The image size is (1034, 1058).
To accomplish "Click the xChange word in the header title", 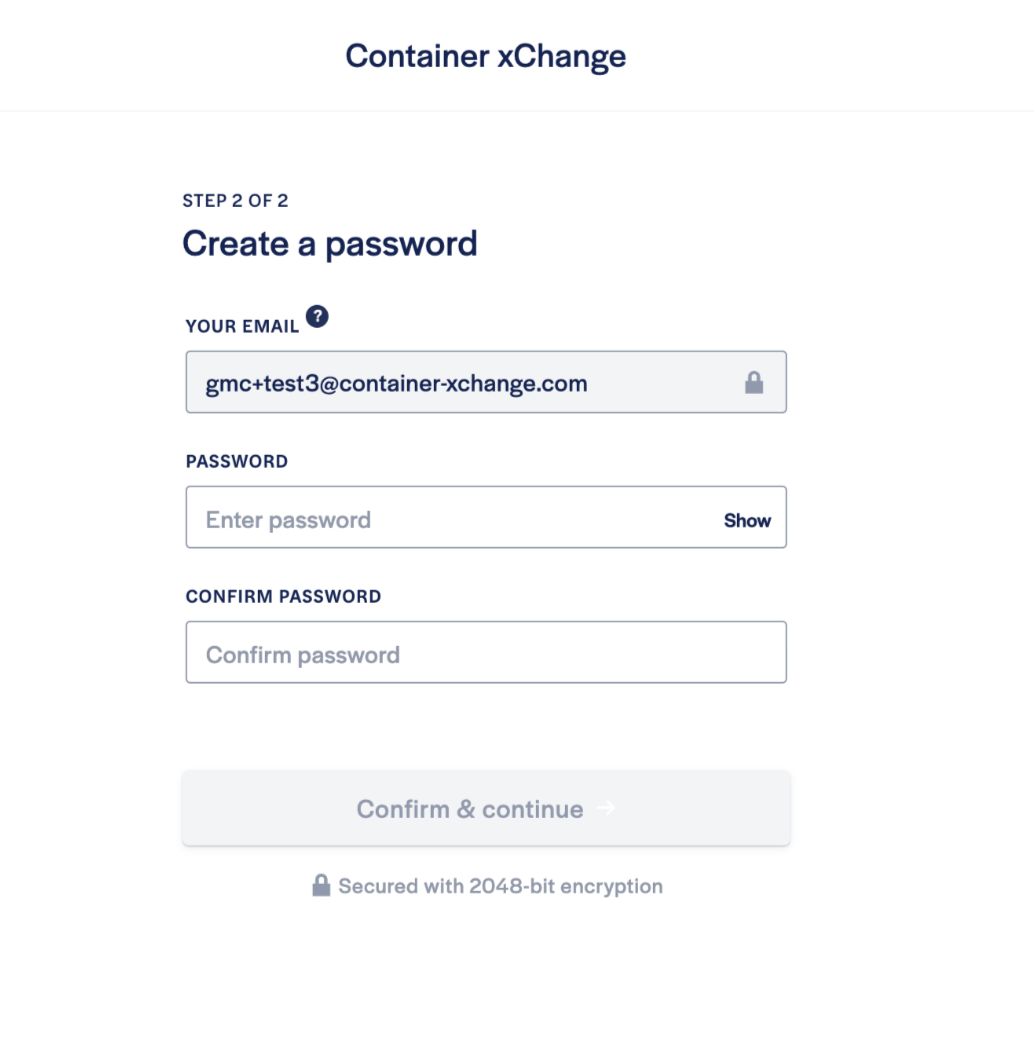I will pyautogui.click(x=562, y=57).
